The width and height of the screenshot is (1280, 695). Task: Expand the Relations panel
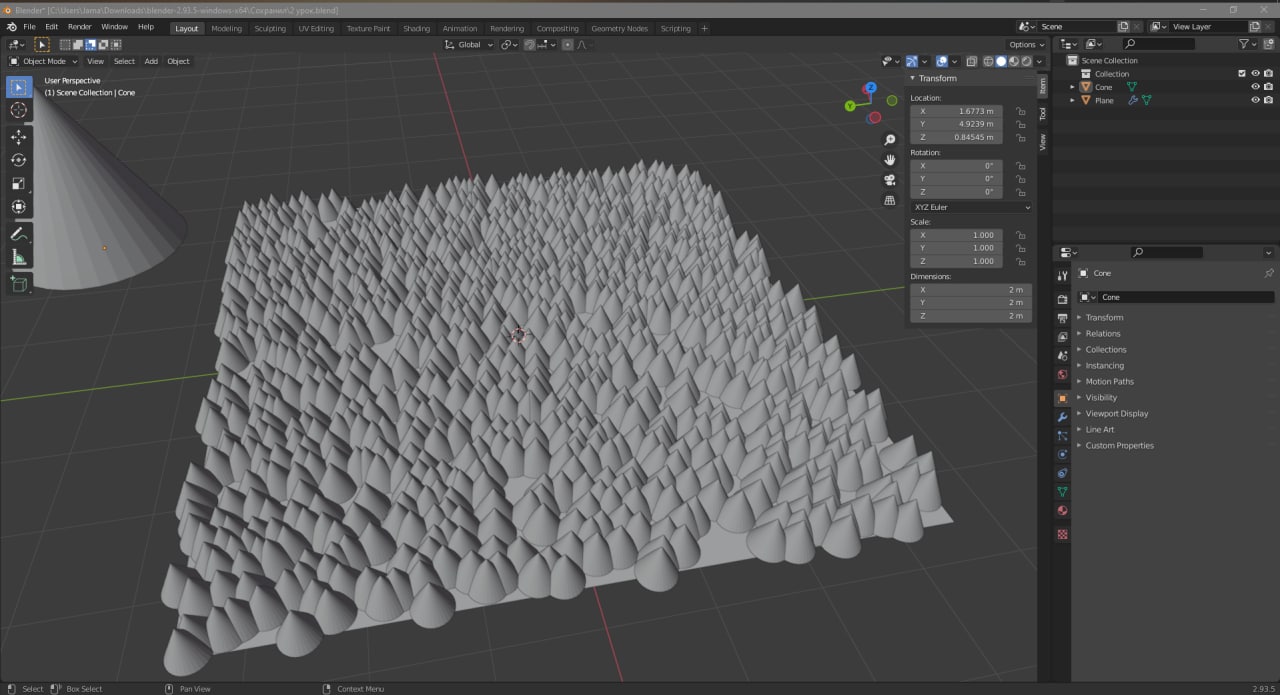pos(1103,333)
